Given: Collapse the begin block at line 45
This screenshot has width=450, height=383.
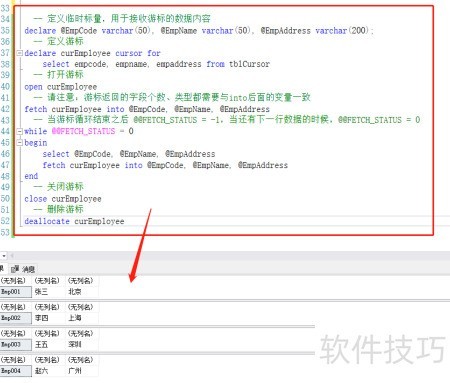Looking at the screenshot, I should click(20, 143).
